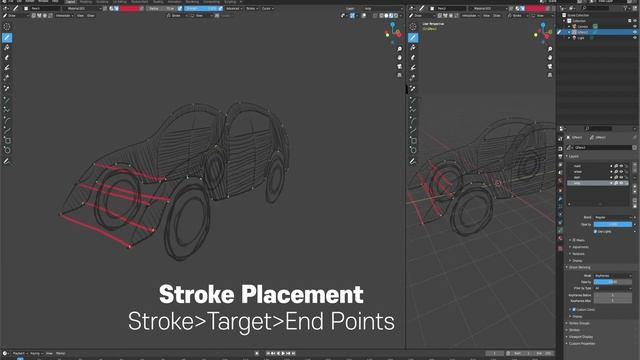Select the Polyline tool in left viewport
The width and height of the screenshot is (640, 360).
(x=7, y=110)
